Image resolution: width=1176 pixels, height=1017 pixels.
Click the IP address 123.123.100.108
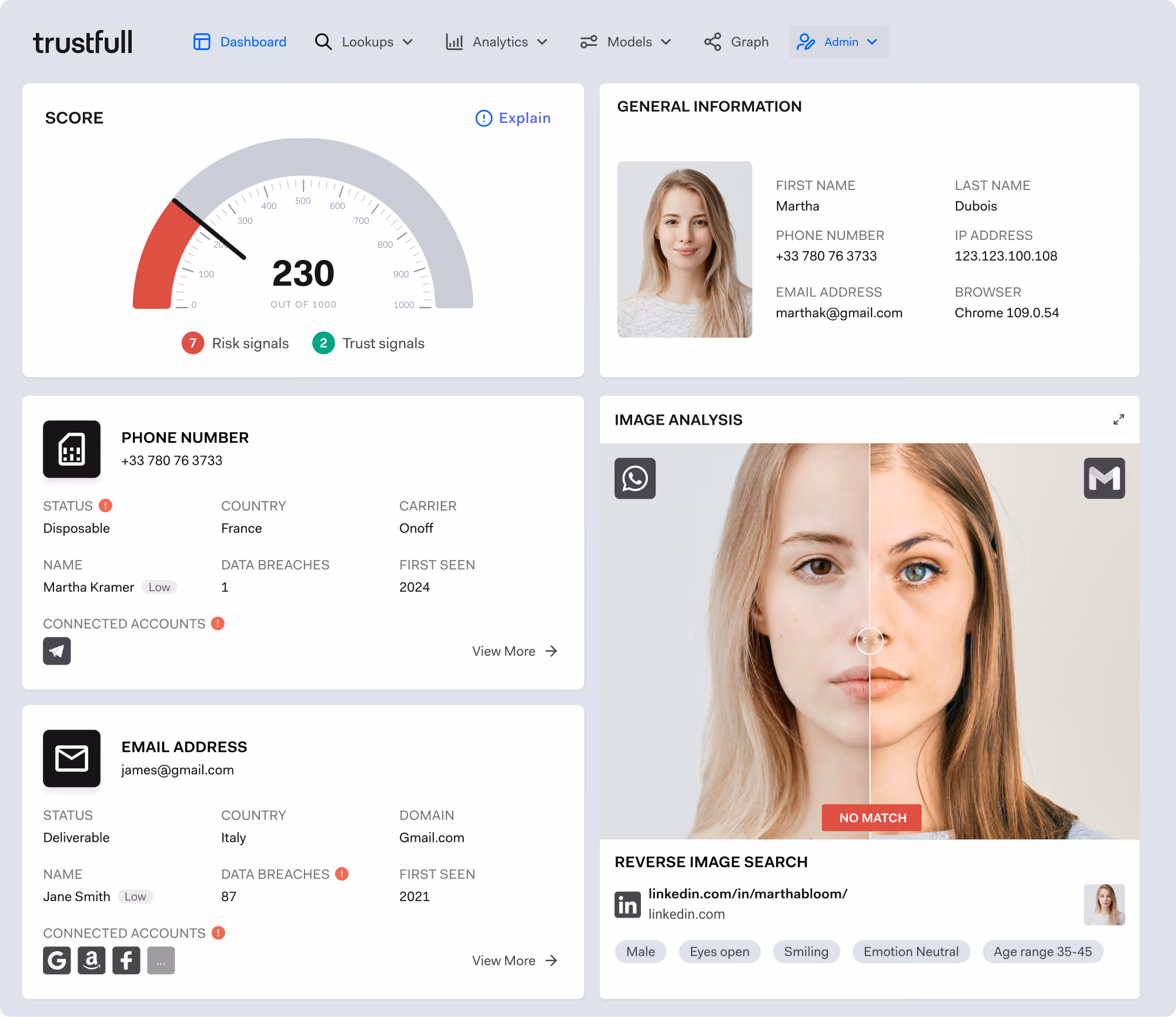pos(1006,256)
